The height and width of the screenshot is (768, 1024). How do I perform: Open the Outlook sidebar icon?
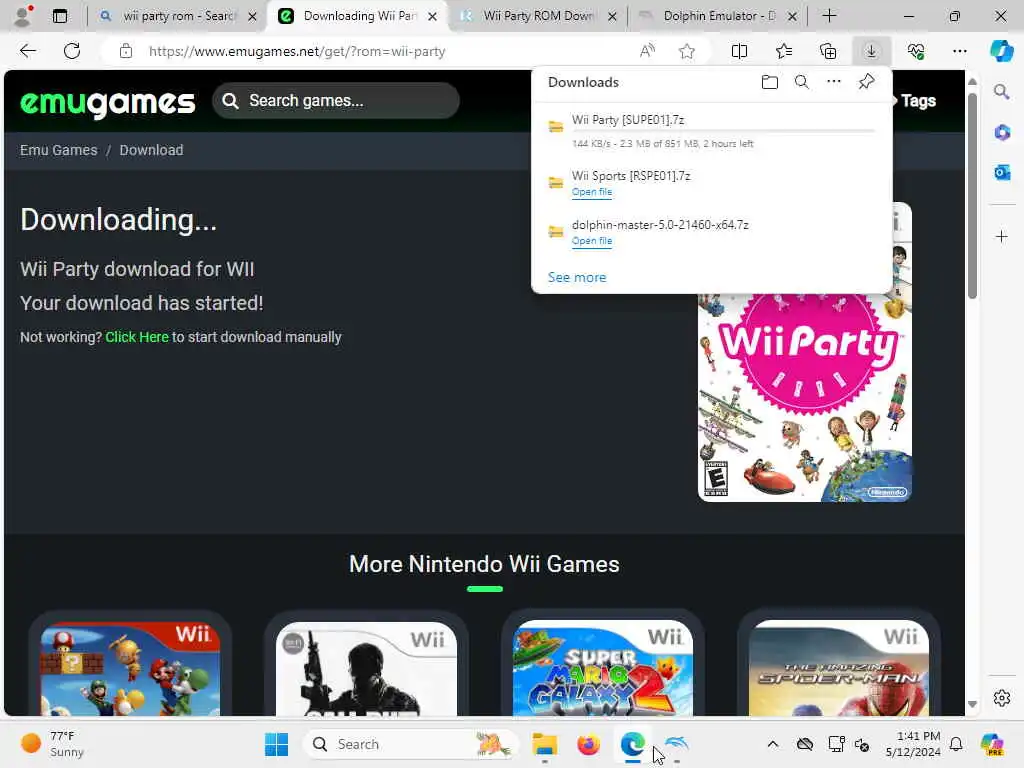coord(1002,172)
